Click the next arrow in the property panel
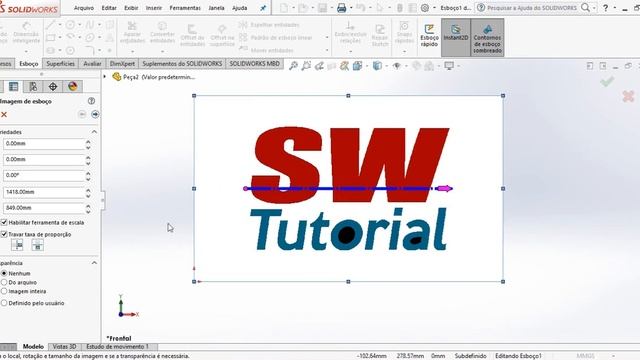 point(95,114)
